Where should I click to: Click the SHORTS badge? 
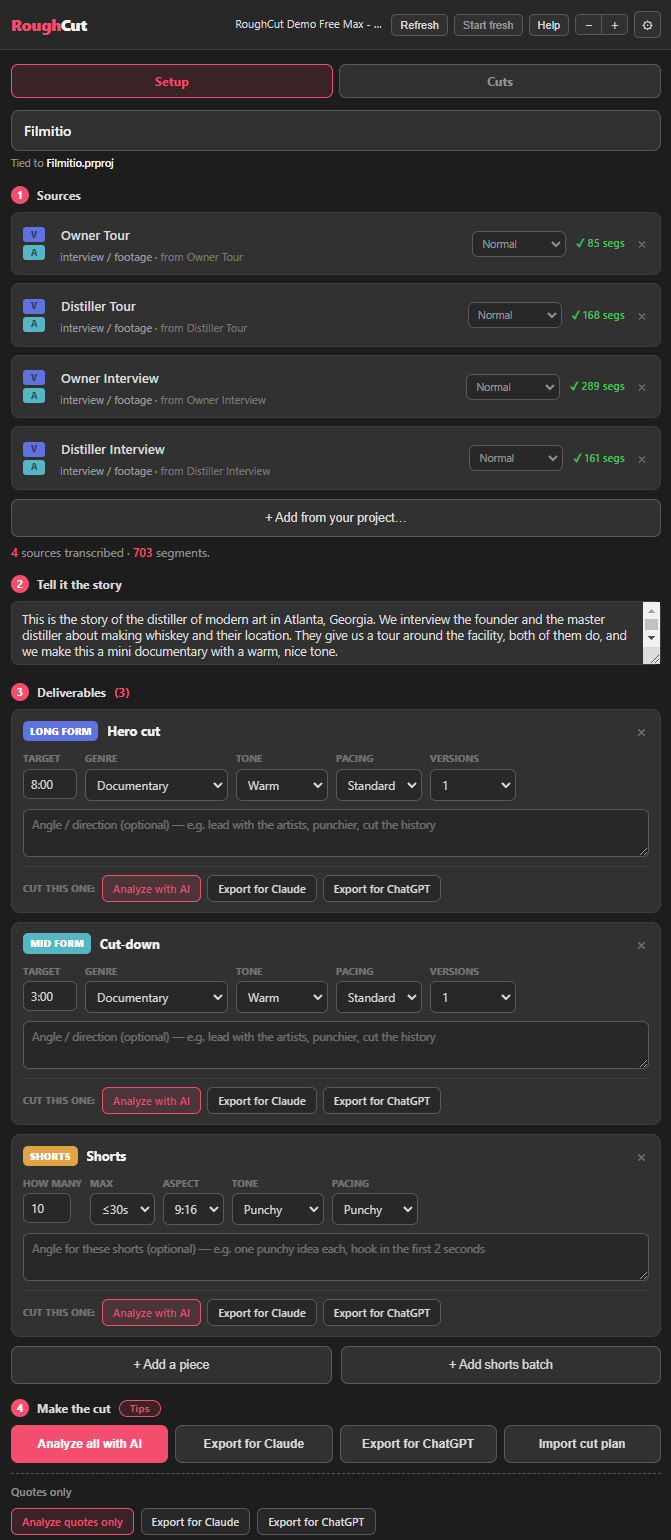(50, 1156)
